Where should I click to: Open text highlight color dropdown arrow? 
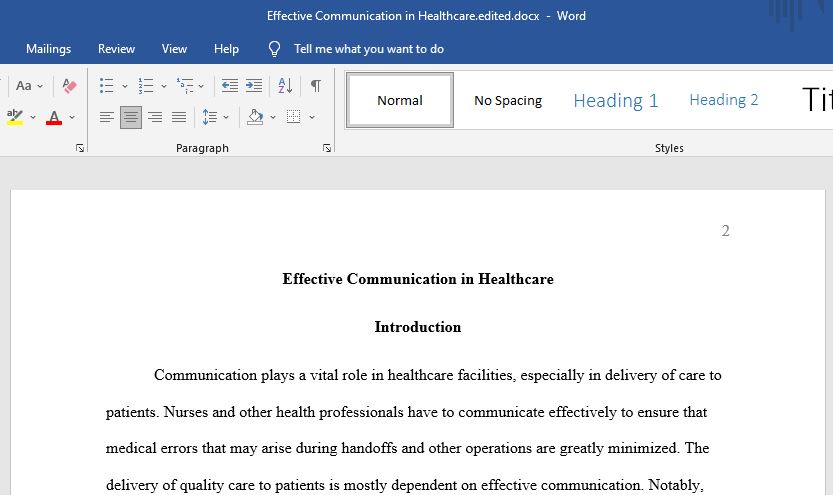[33, 117]
